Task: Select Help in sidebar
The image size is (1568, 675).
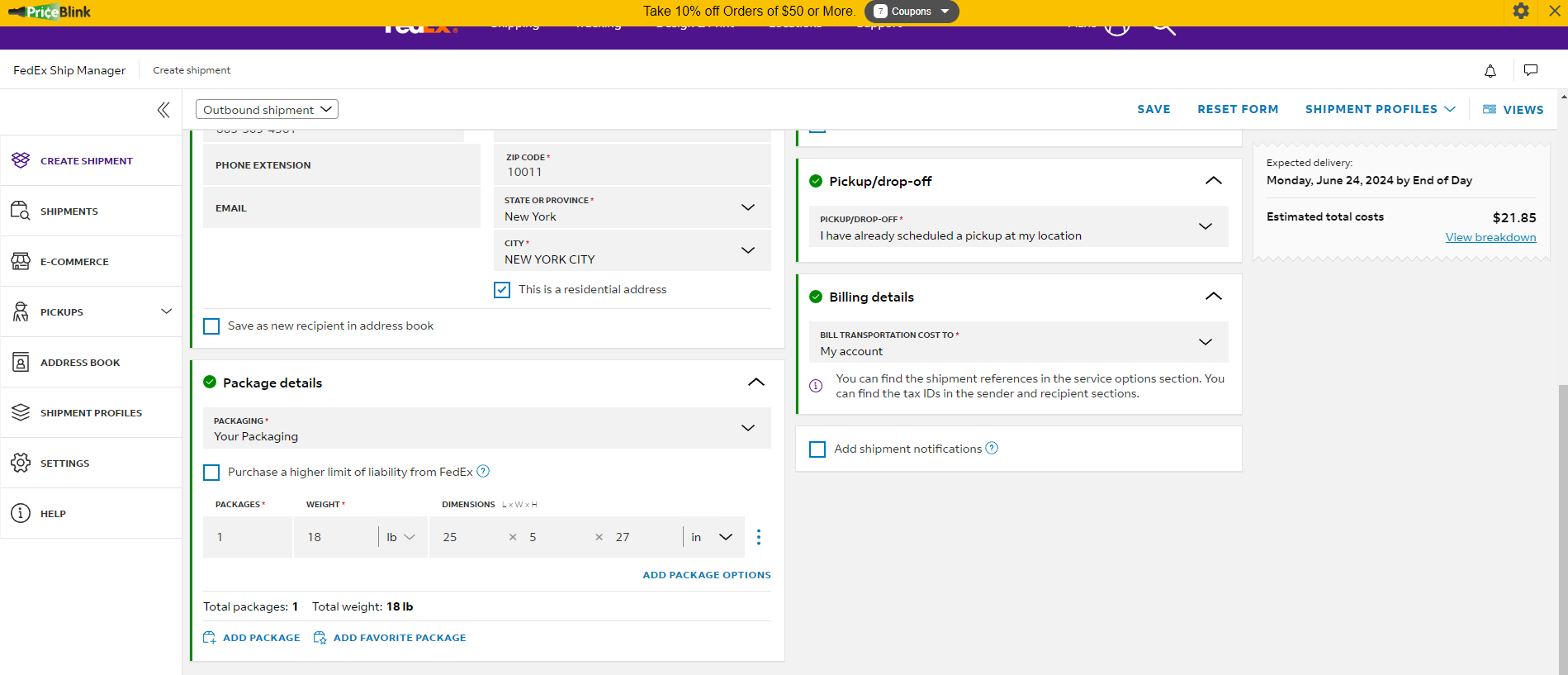Action: pos(53,514)
